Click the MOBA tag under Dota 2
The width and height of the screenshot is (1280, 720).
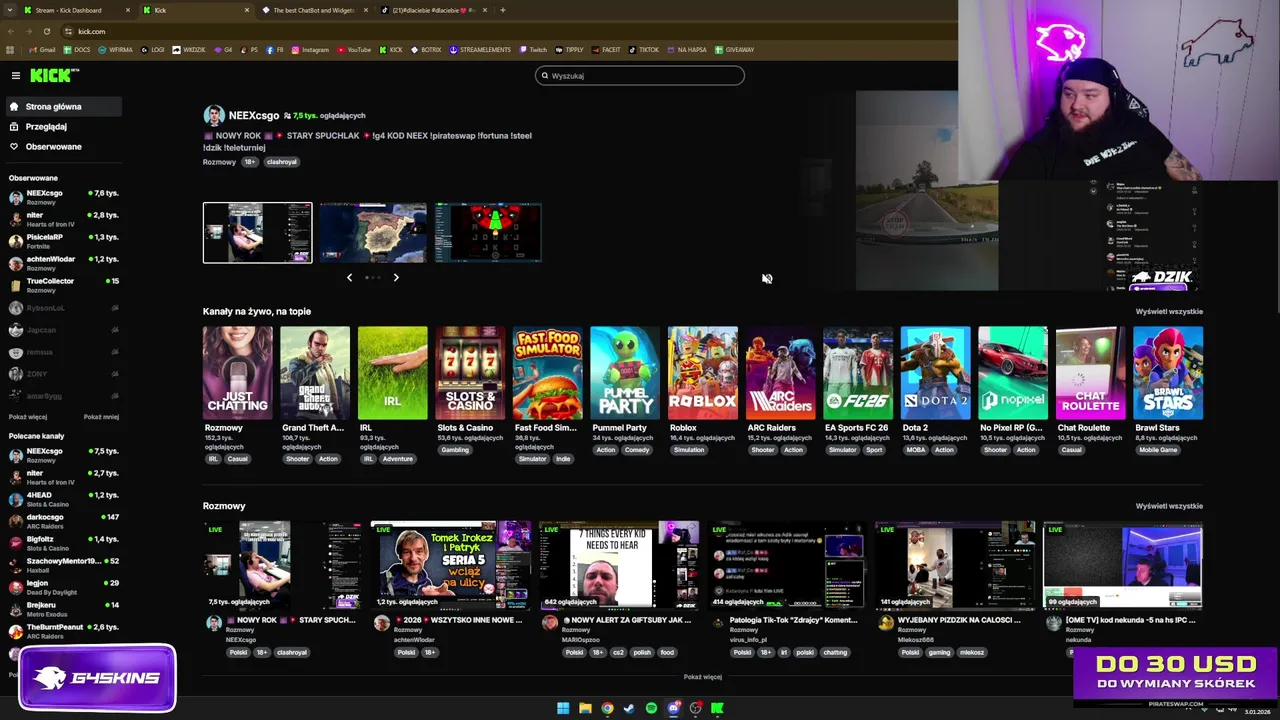[915, 450]
